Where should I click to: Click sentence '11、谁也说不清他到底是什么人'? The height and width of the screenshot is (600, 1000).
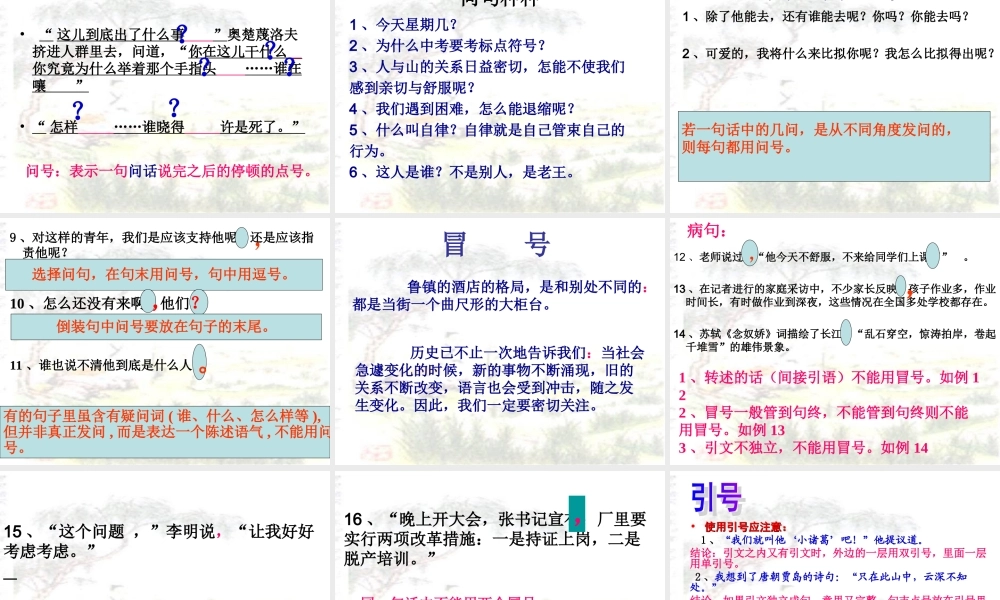pyautogui.click(x=107, y=365)
